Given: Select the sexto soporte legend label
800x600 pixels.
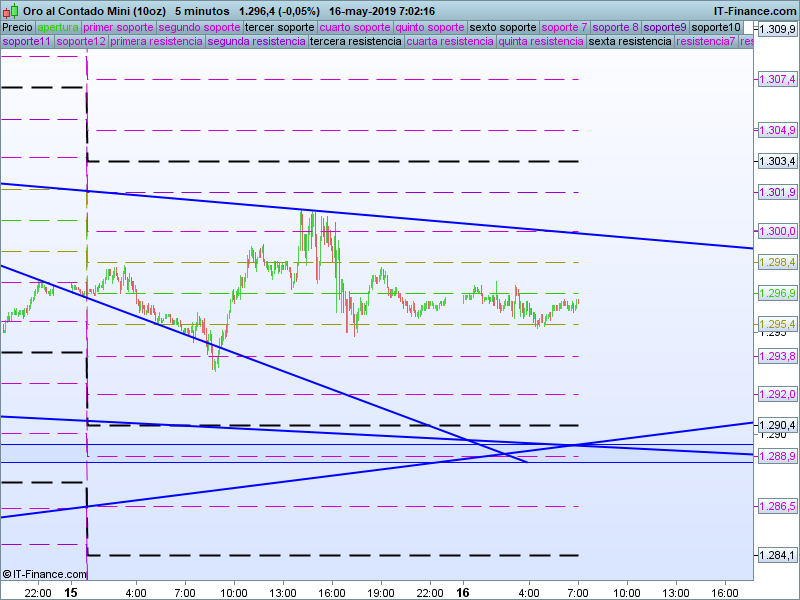Looking at the screenshot, I should [503, 28].
